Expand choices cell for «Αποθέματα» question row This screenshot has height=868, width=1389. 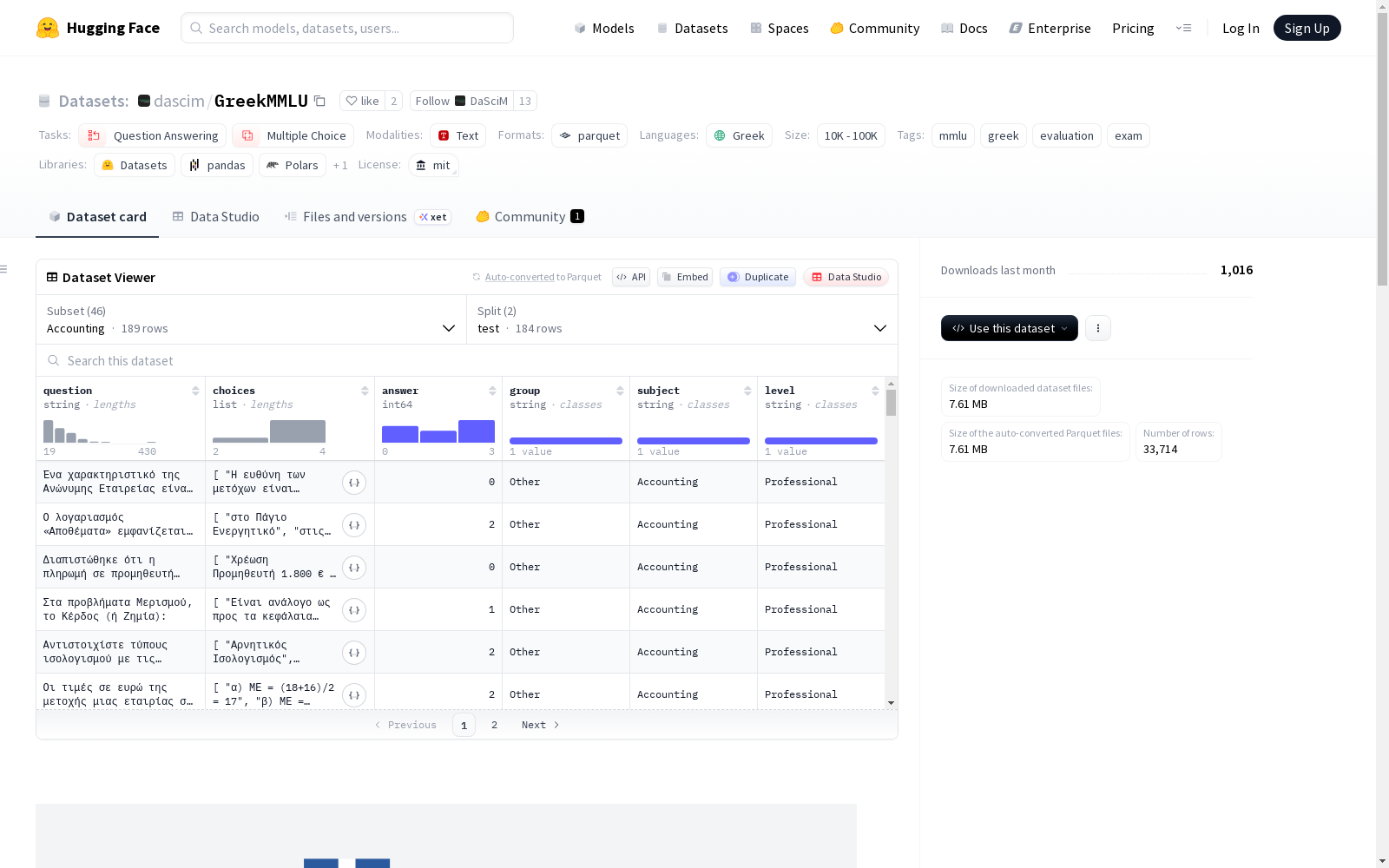pos(354,525)
